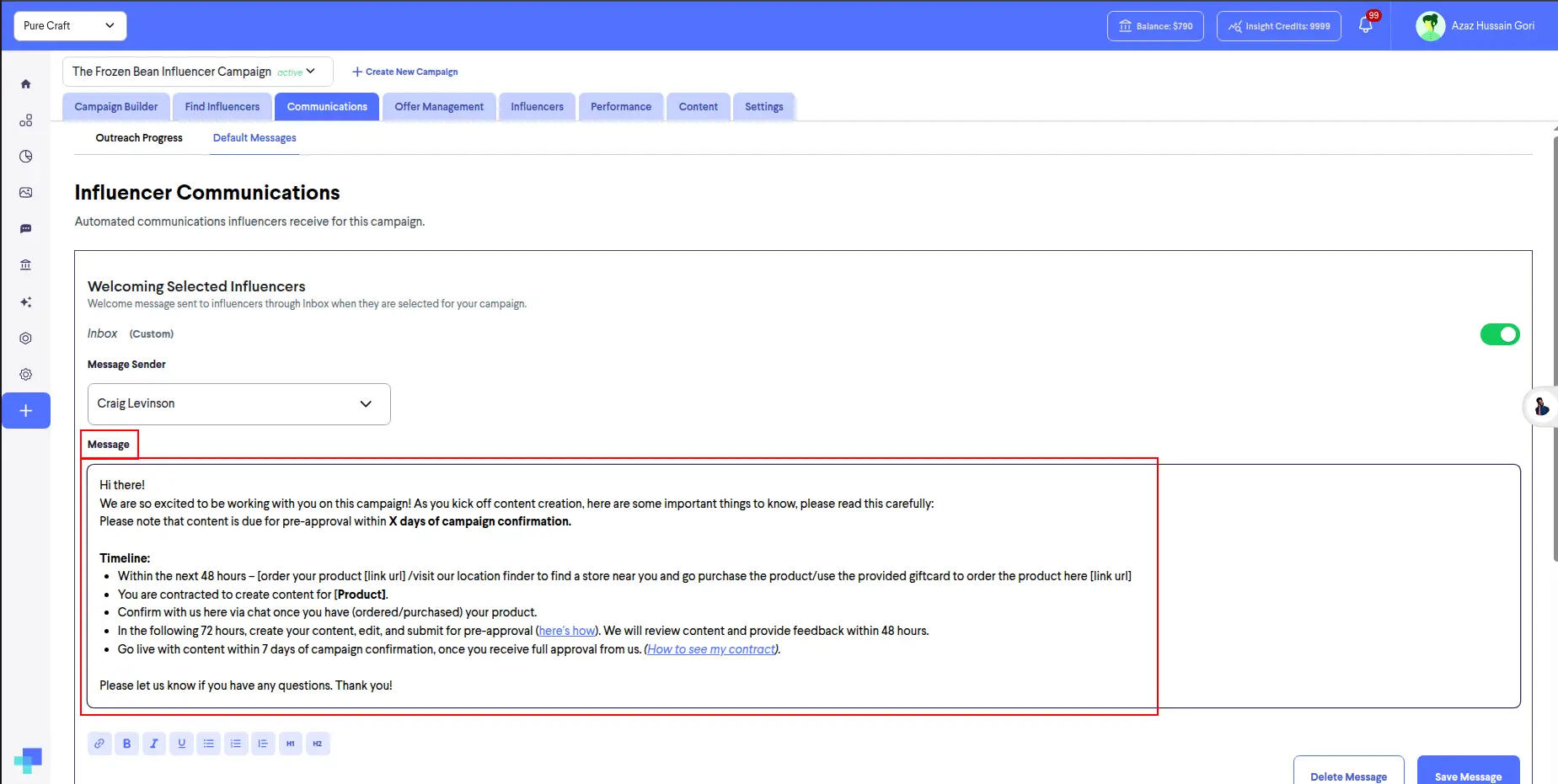Switch to Find Influencers tab
Screen dimensions: 1558x784
click(222, 107)
